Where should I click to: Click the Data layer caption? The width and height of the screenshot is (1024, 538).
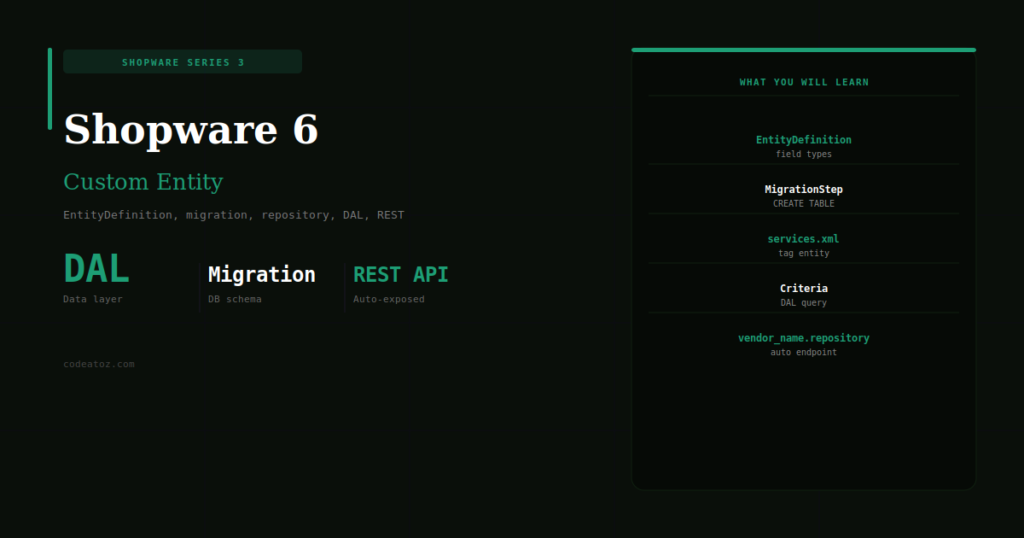[93, 299]
